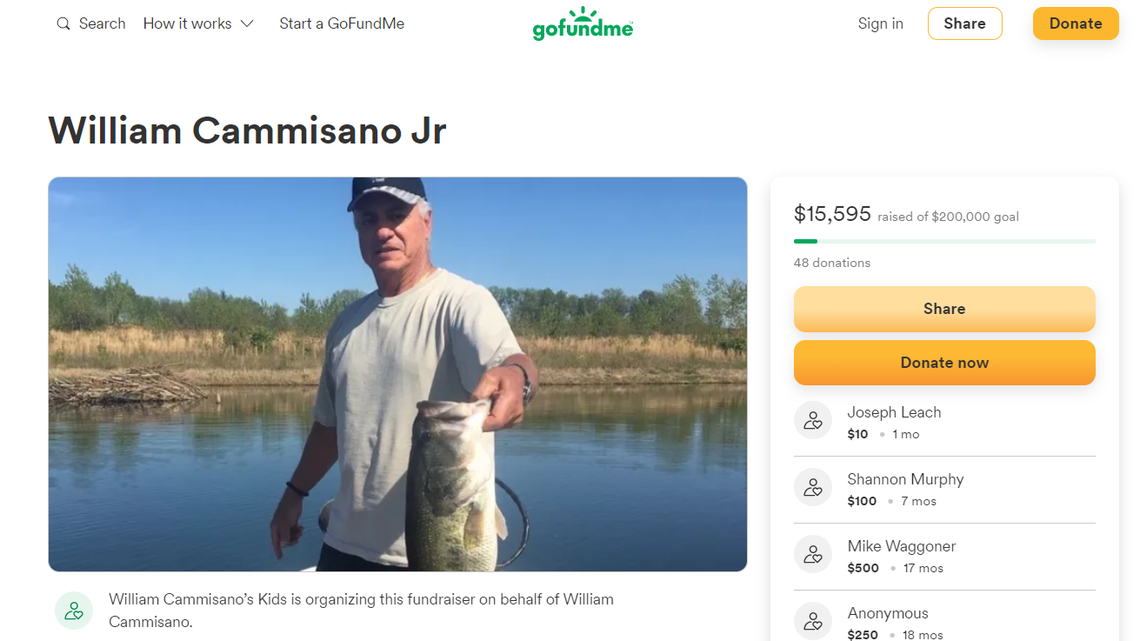Click Mike Waggoner's donor avatar icon
Image resolution: width=1140 pixels, height=641 pixels.
tap(813, 555)
